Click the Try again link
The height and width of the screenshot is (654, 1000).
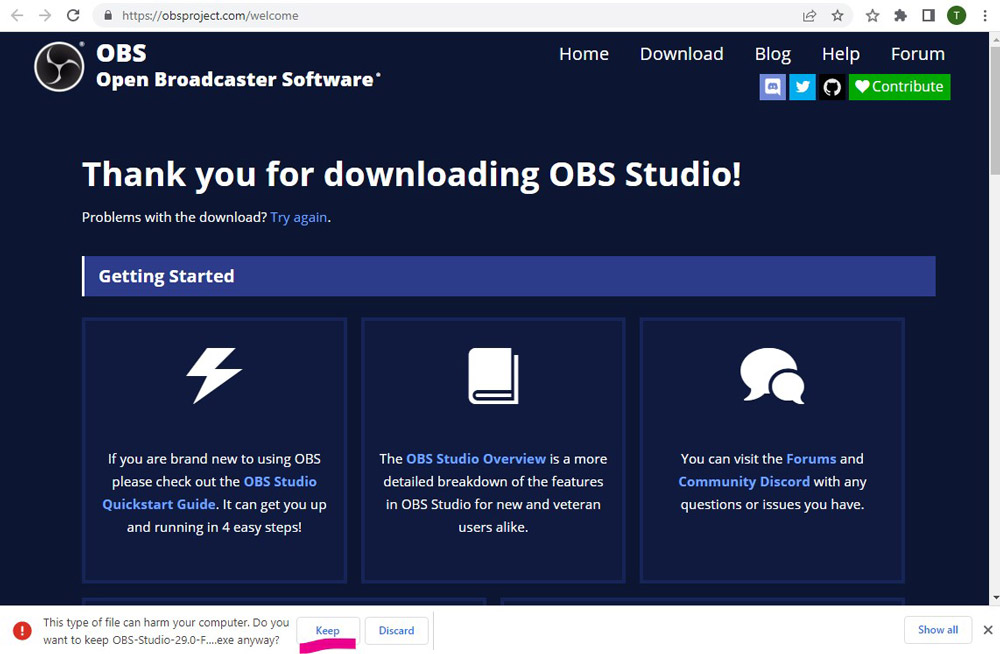coord(298,218)
